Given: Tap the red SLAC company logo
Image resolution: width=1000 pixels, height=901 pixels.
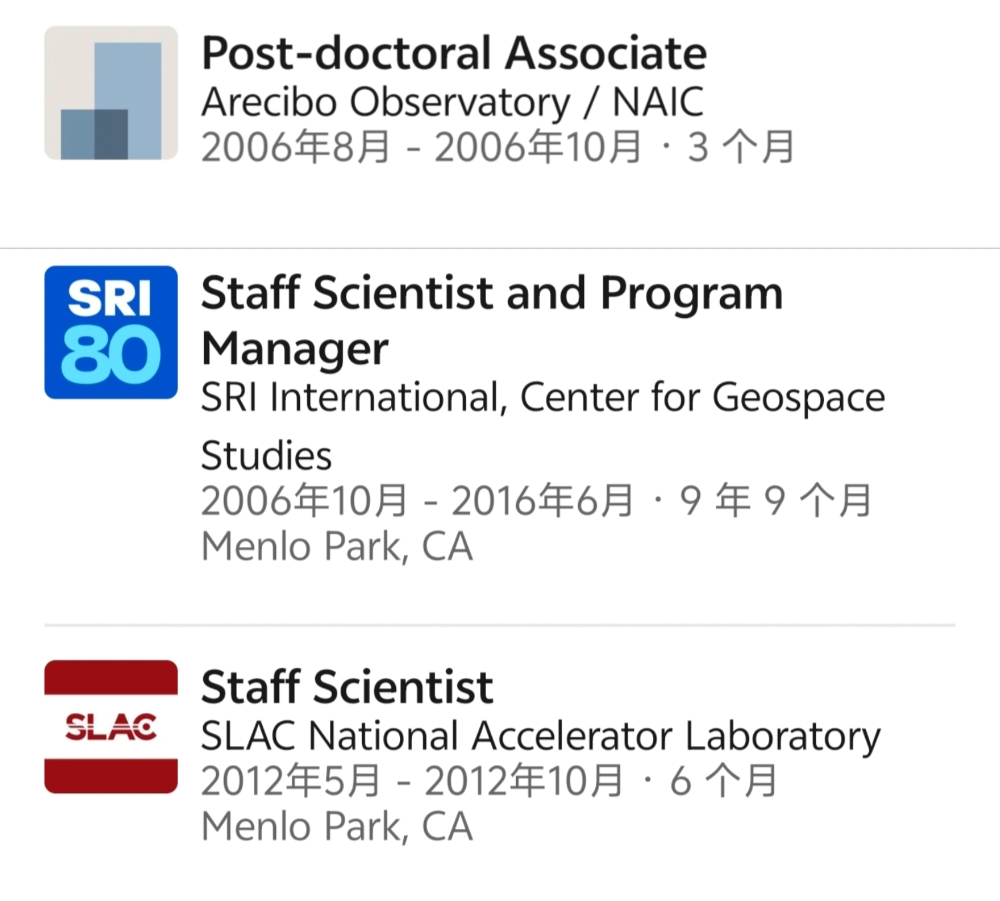Looking at the screenshot, I should pos(111,727).
